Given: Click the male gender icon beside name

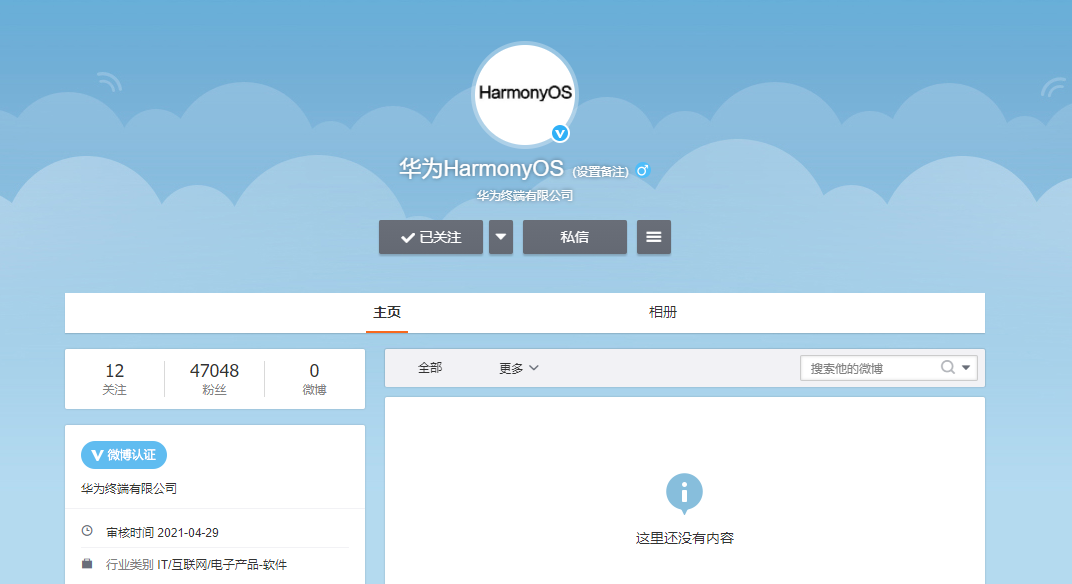Looking at the screenshot, I should (x=643, y=170).
